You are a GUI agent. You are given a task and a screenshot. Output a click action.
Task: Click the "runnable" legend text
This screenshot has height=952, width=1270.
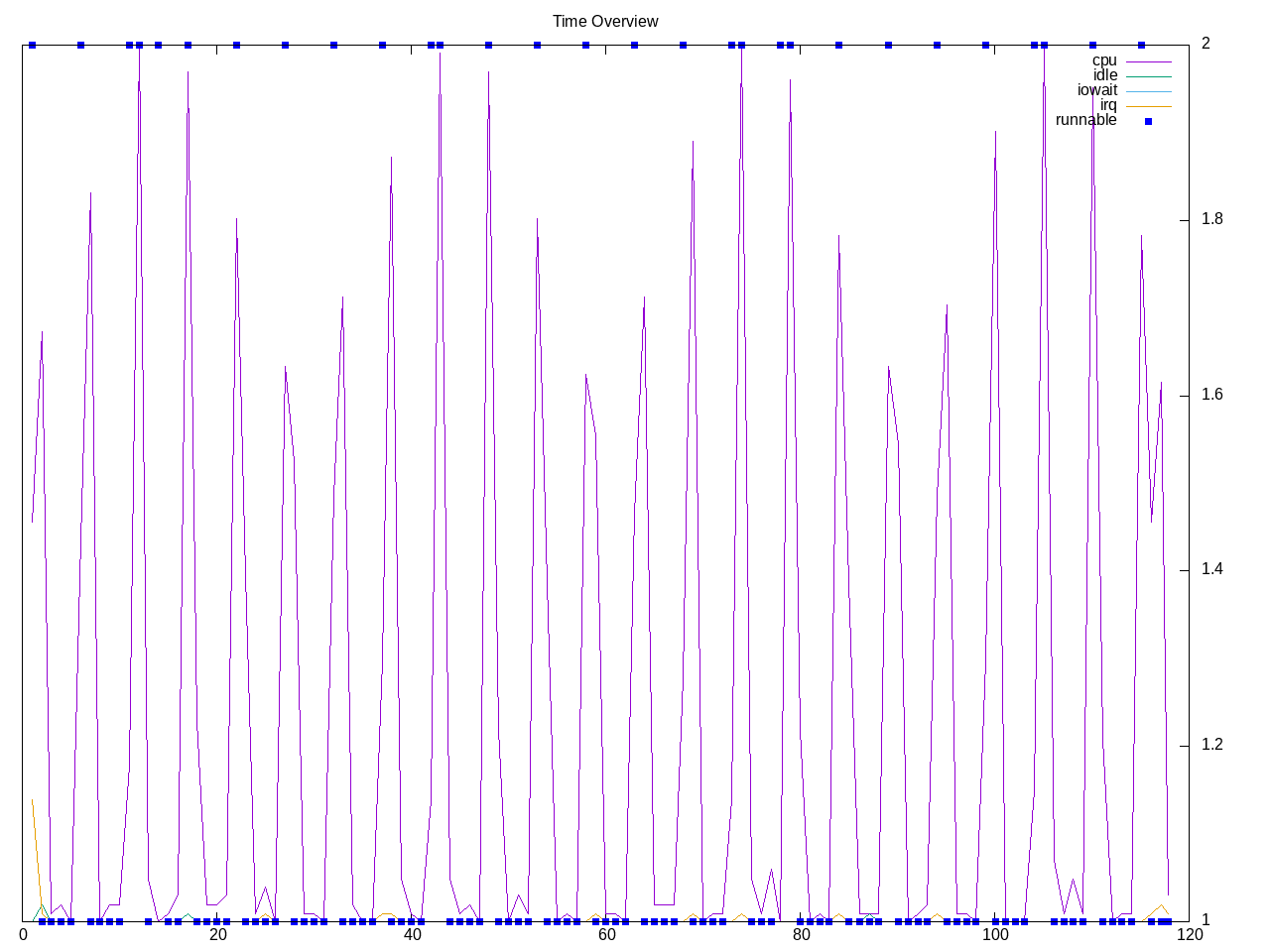1085,120
